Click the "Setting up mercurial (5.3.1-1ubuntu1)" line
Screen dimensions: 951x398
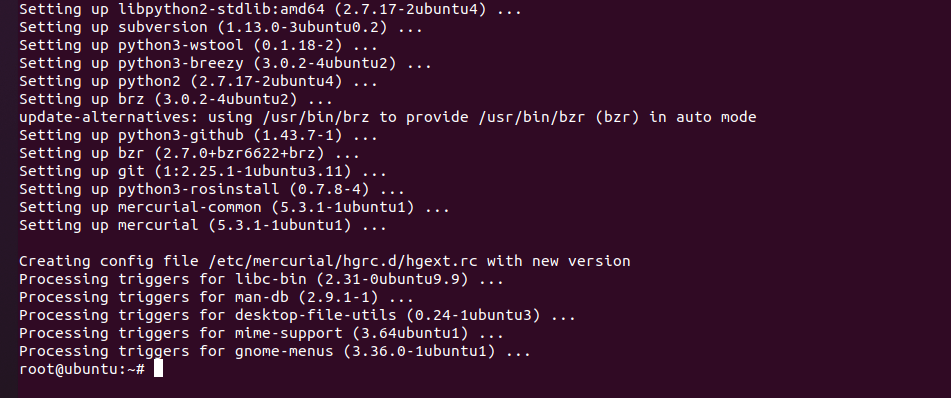pyautogui.click(x=203, y=226)
